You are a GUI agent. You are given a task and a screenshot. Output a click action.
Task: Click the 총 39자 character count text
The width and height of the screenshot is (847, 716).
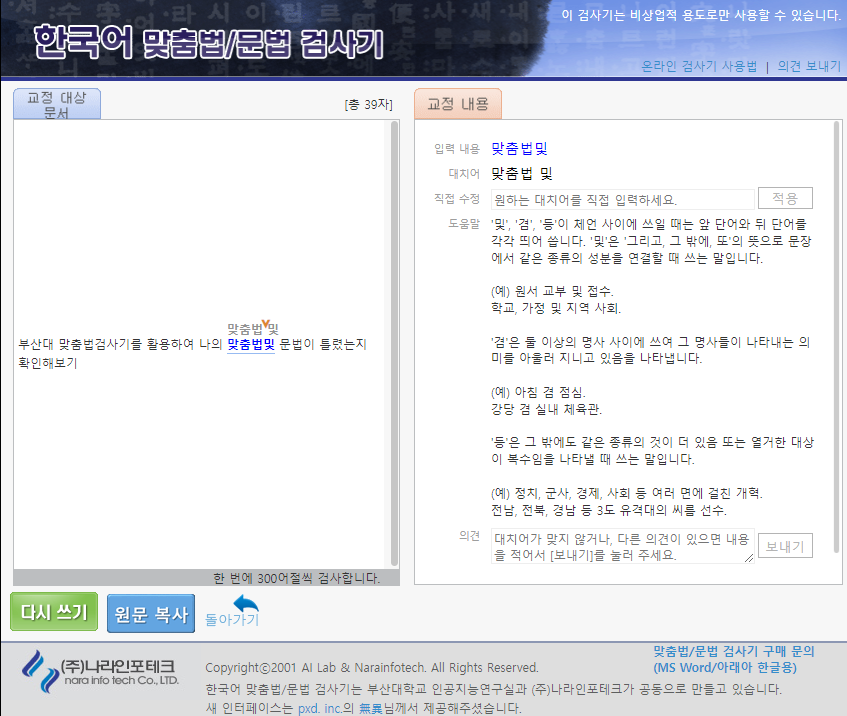click(368, 105)
